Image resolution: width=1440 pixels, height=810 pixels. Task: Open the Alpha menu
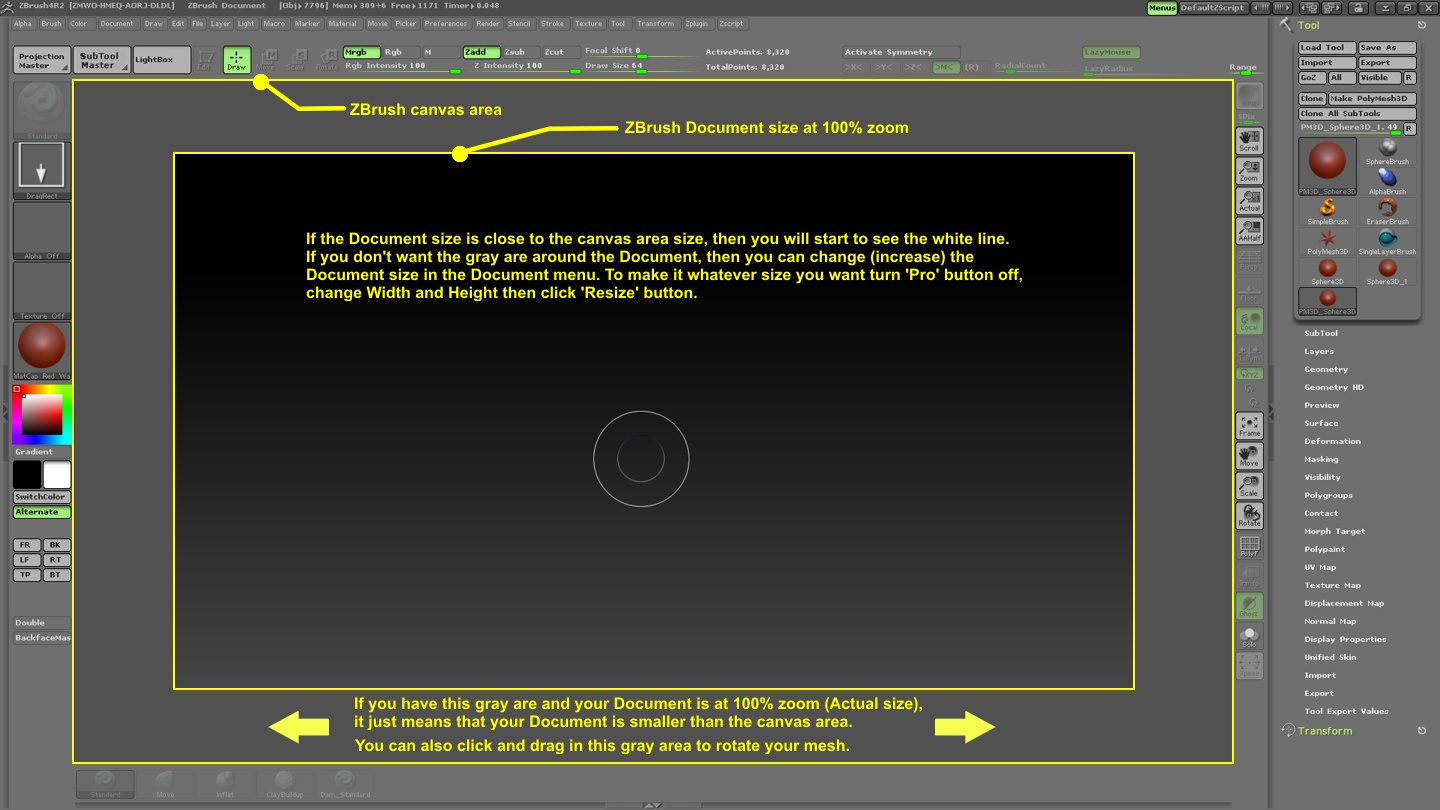pos(23,23)
